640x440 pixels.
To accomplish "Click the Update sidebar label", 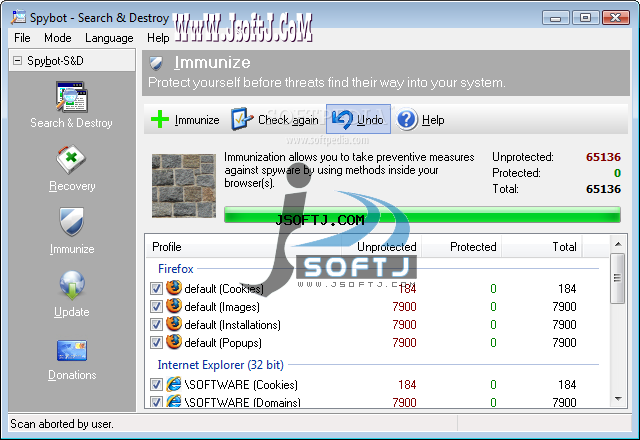I will tap(71, 312).
